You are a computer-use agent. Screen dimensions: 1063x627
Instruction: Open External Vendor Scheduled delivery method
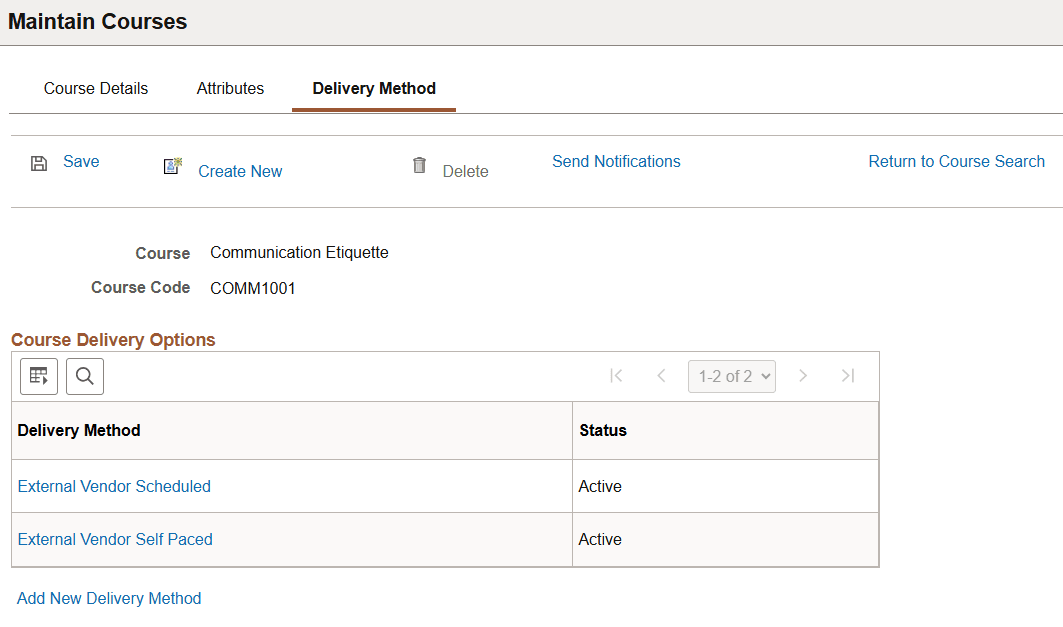pos(113,486)
